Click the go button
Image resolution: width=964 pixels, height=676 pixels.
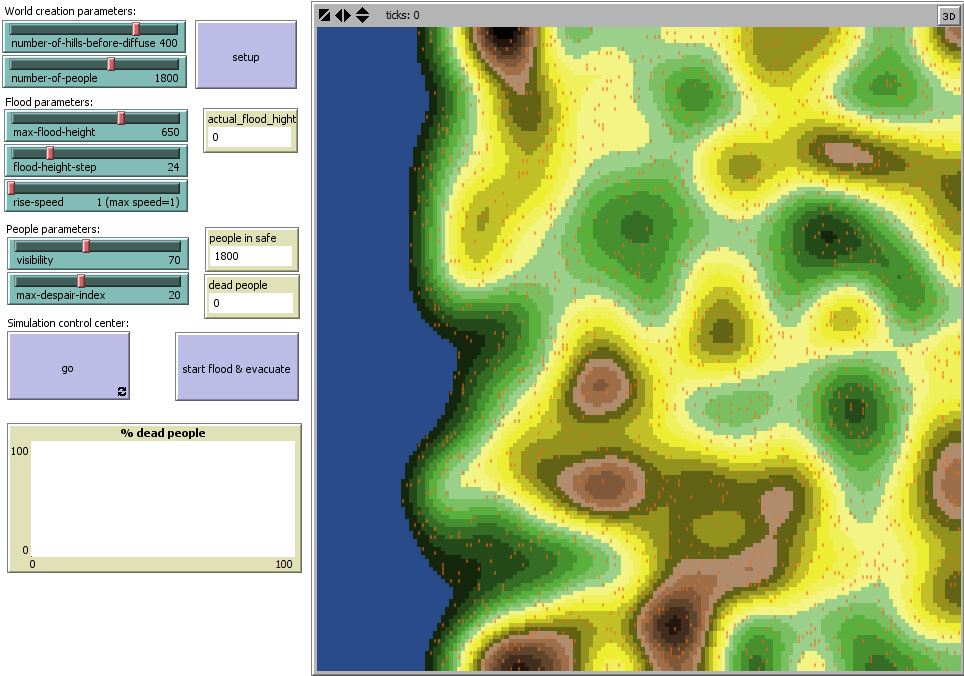[68, 367]
